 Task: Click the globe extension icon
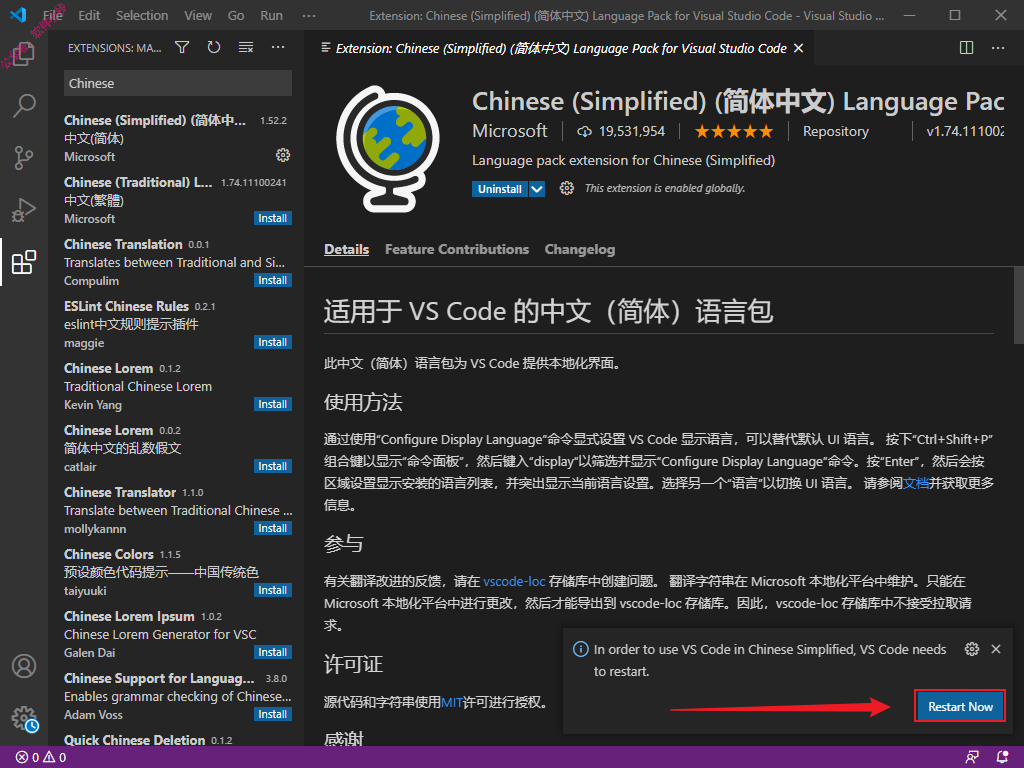(x=388, y=149)
